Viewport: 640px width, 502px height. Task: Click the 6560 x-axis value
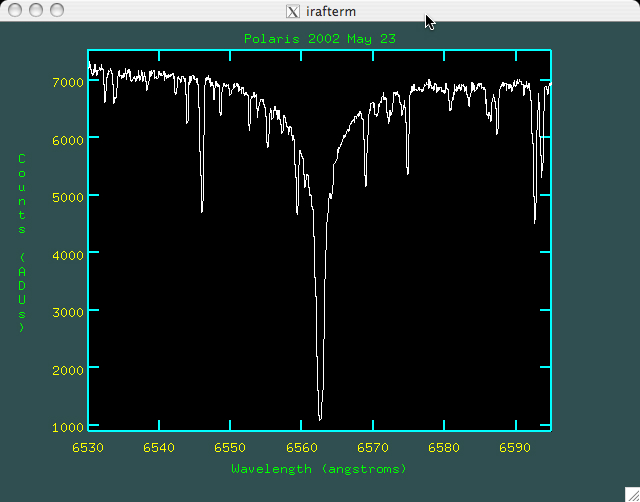(302, 448)
